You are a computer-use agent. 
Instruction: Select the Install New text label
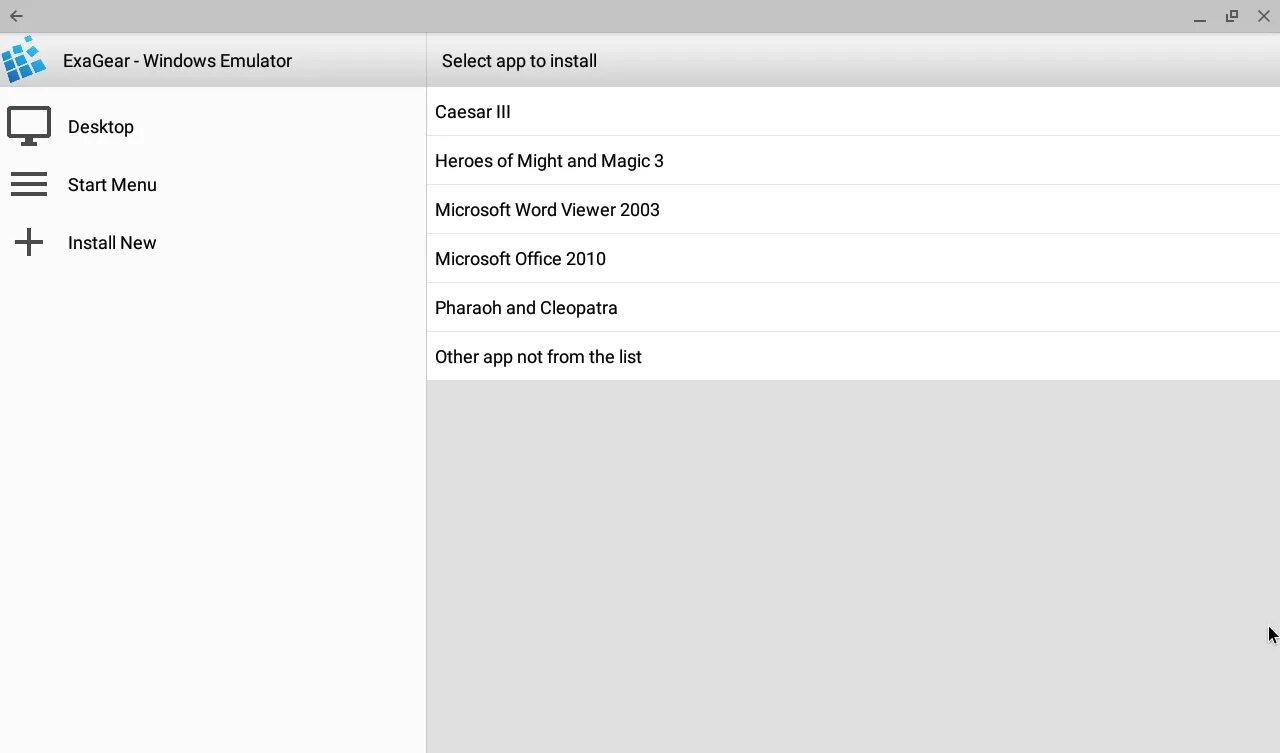(x=112, y=243)
